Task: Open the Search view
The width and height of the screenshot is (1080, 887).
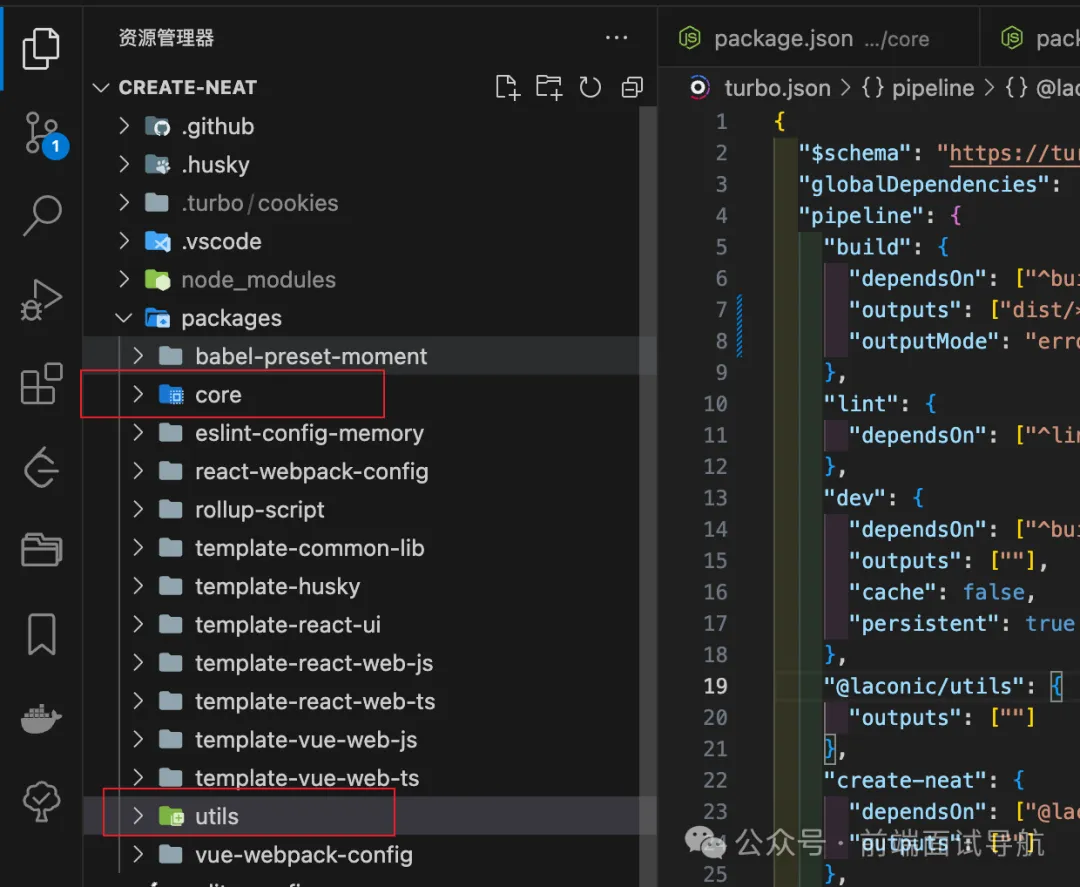Action: (41, 214)
